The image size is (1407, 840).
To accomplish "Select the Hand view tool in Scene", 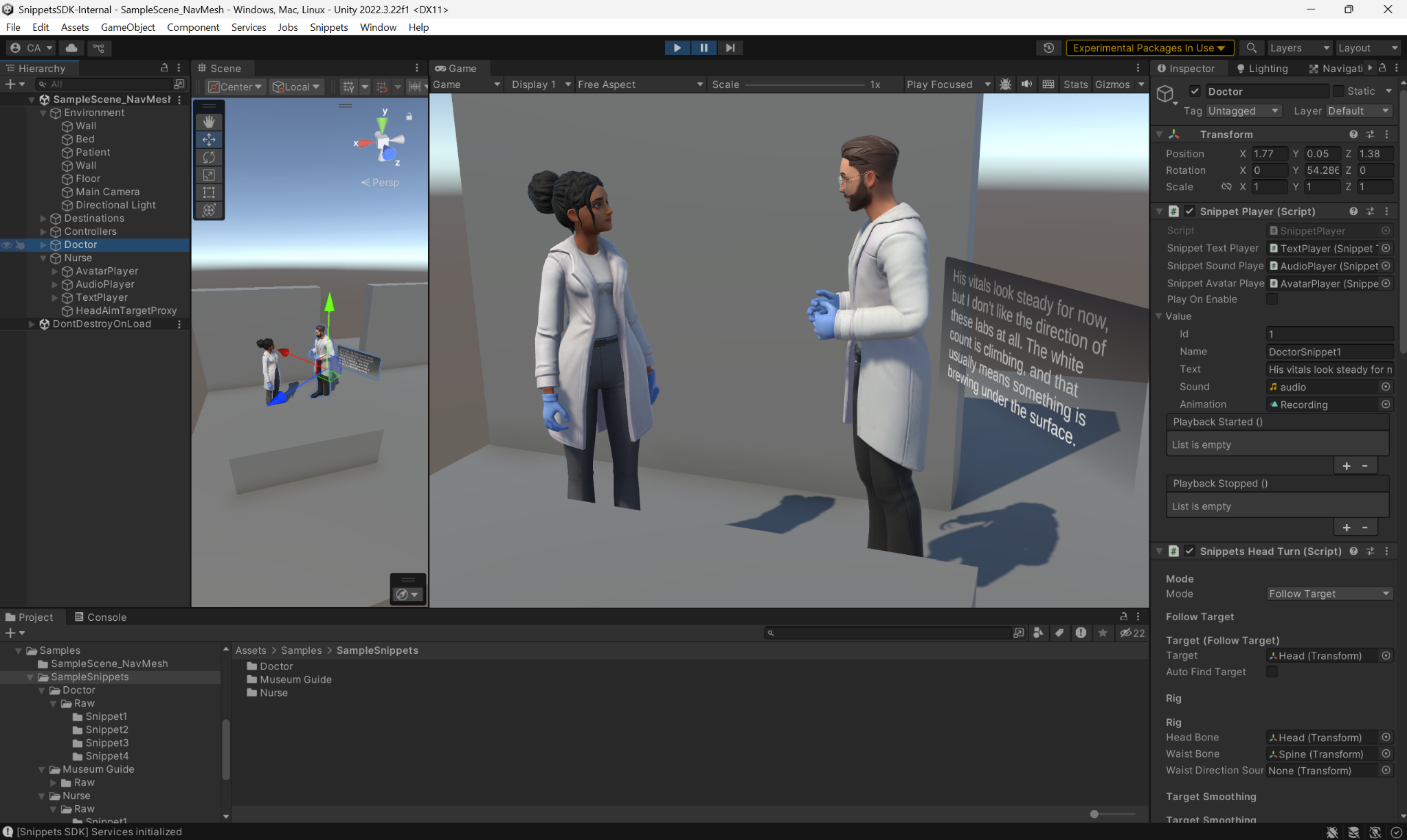I will pyautogui.click(x=209, y=122).
